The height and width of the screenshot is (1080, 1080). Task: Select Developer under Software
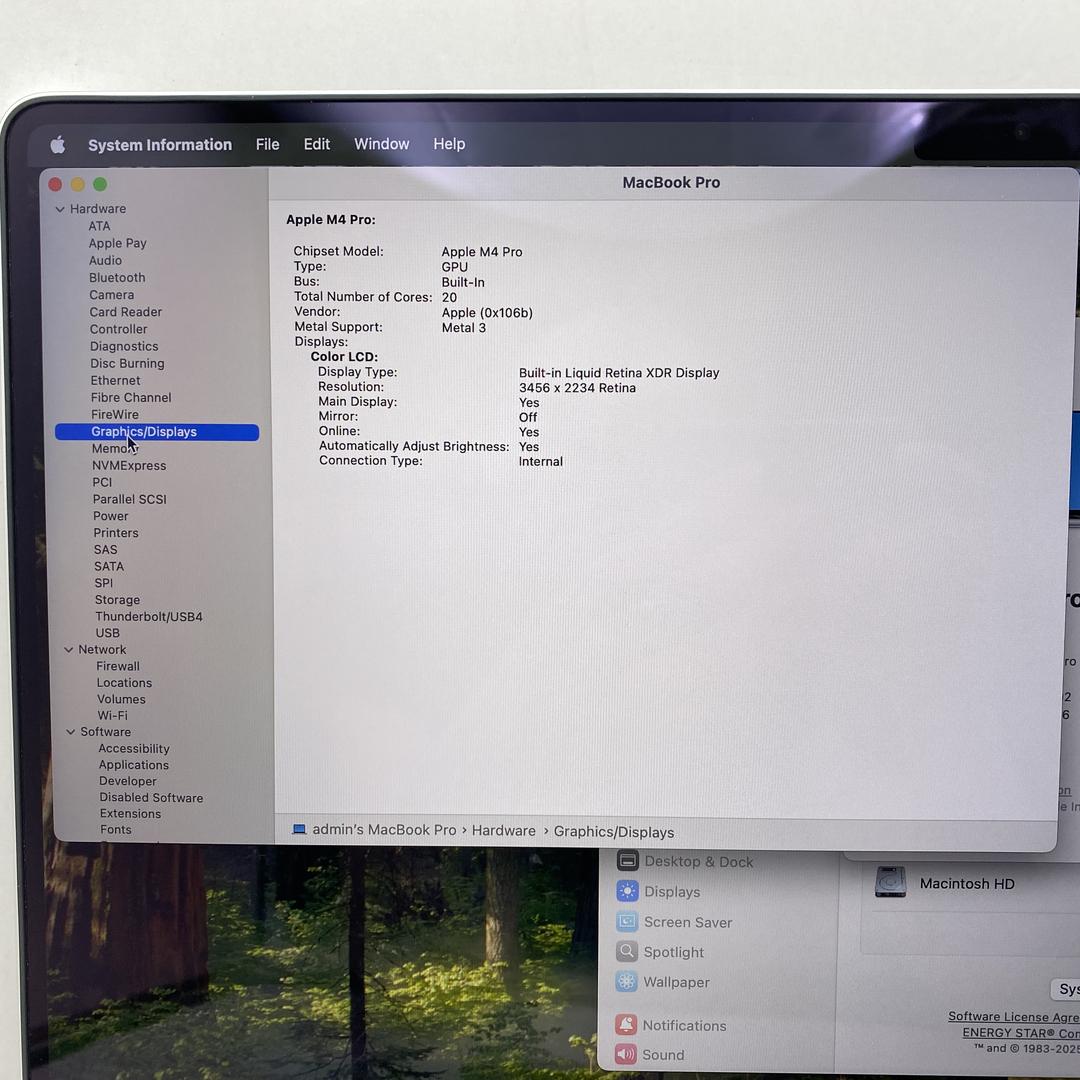pos(127,781)
